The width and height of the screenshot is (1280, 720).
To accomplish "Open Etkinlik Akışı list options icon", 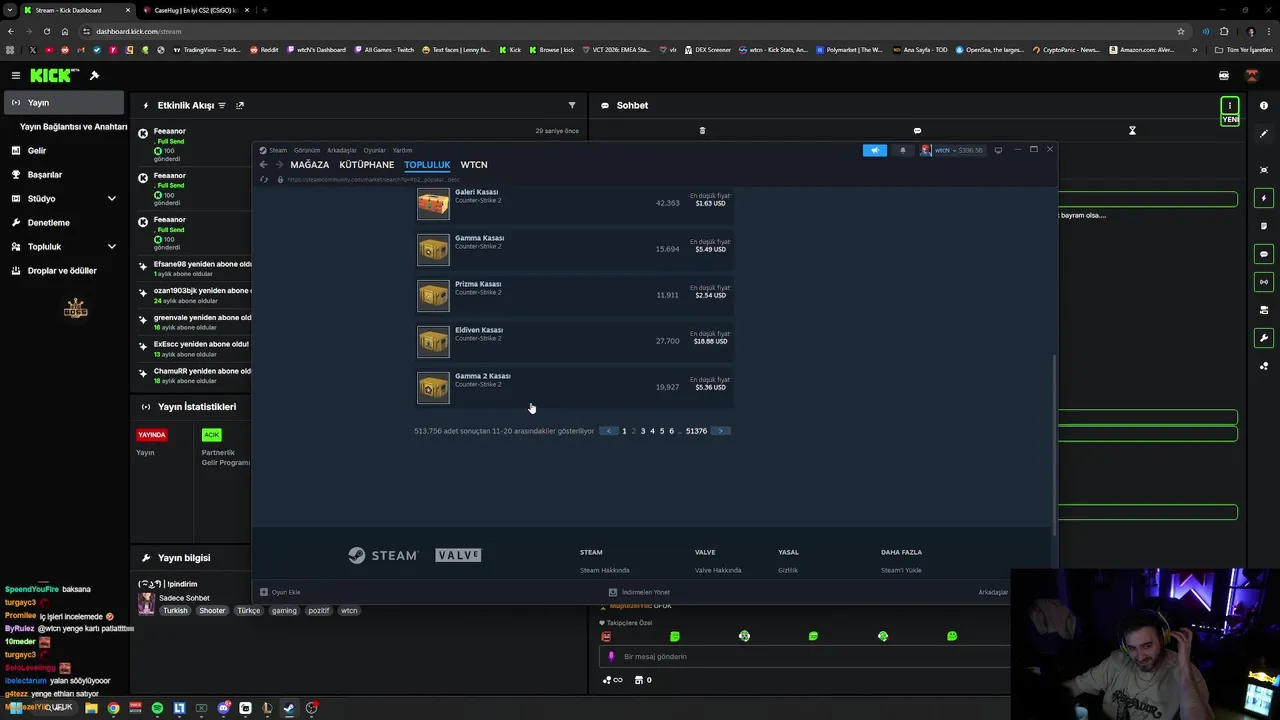I will (222, 105).
